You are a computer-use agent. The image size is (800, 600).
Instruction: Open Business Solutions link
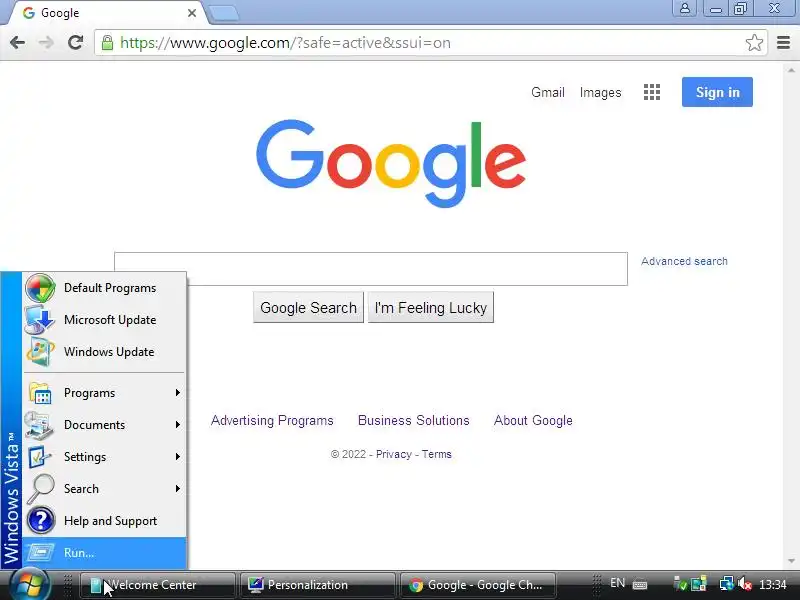(x=413, y=420)
